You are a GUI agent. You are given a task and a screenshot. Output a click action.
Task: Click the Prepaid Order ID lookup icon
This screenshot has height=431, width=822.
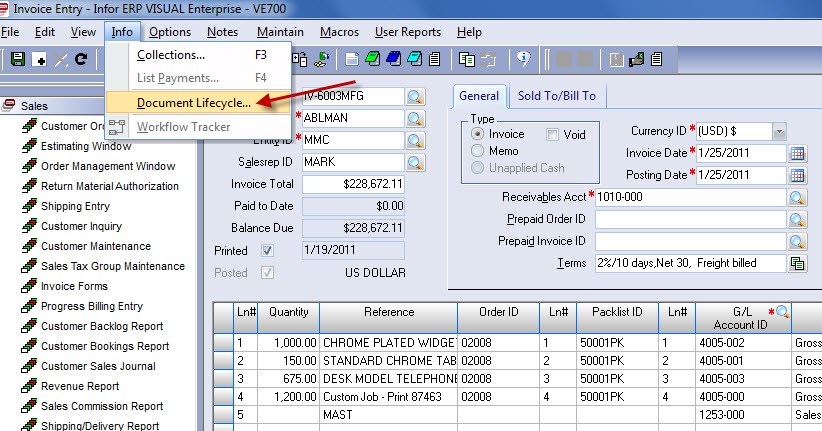[797, 219]
